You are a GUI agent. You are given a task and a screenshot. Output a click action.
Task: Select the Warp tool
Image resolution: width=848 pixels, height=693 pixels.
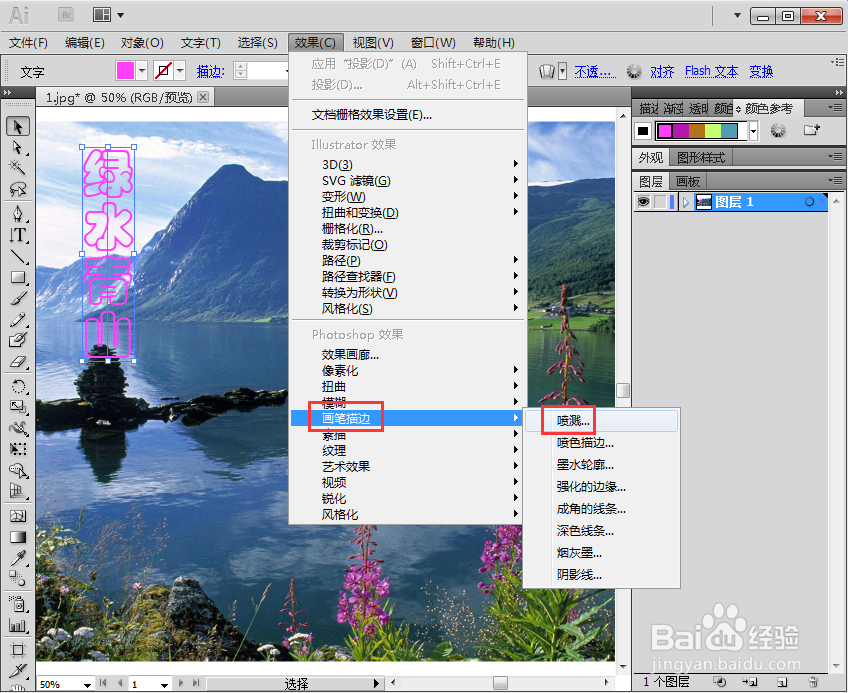pos(18,428)
